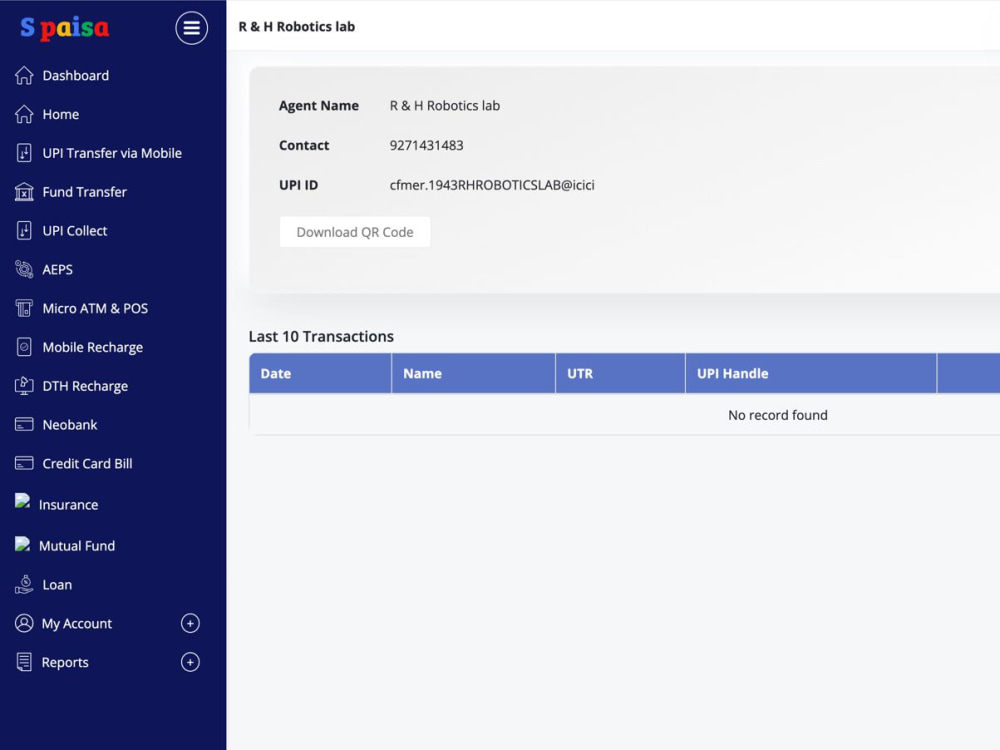Screen dimensions: 1000x750
Task: Click the DTH Recharge icon
Action: point(24,386)
